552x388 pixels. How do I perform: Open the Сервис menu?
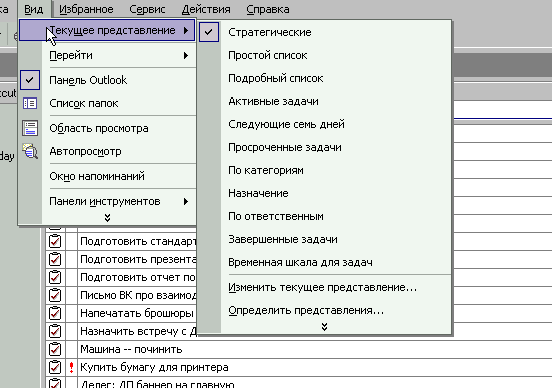point(147,10)
